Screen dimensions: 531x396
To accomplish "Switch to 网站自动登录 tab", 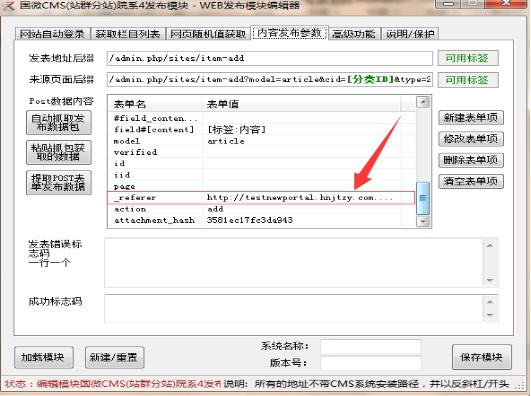I will pos(52,34).
